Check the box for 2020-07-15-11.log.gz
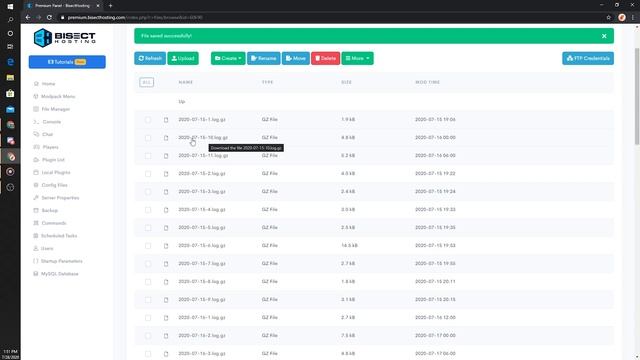Viewport: 640px width, 360px height. 148,156
